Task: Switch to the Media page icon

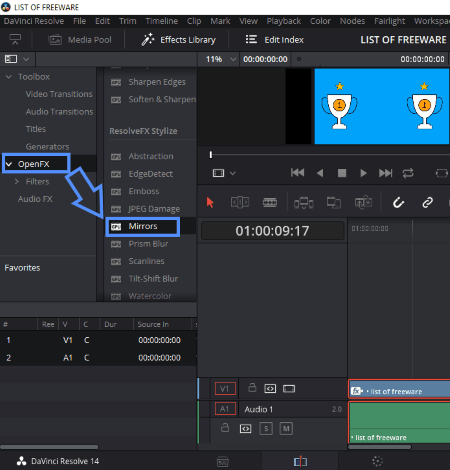Action: (x=223, y=462)
